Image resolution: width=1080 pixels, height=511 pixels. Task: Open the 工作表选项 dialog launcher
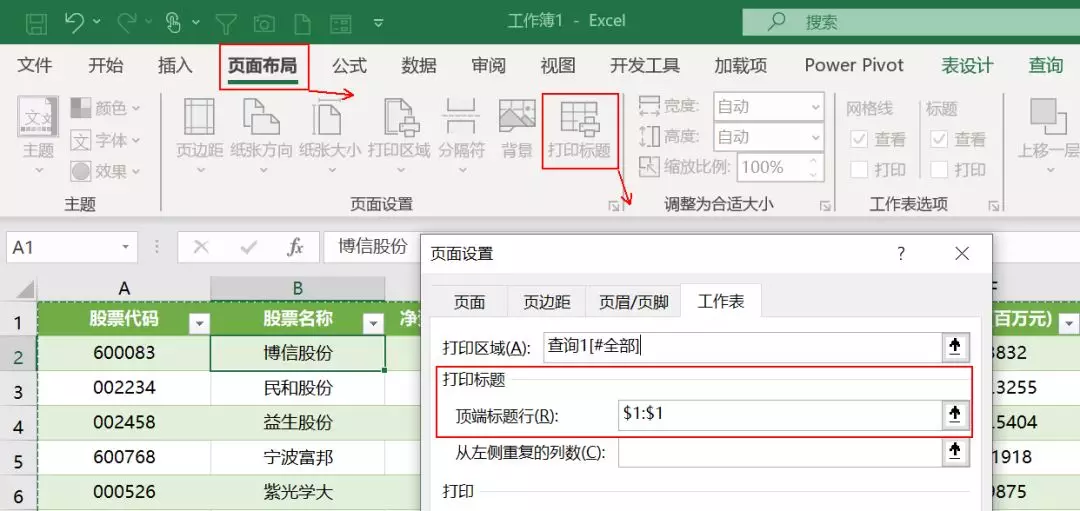(x=993, y=205)
